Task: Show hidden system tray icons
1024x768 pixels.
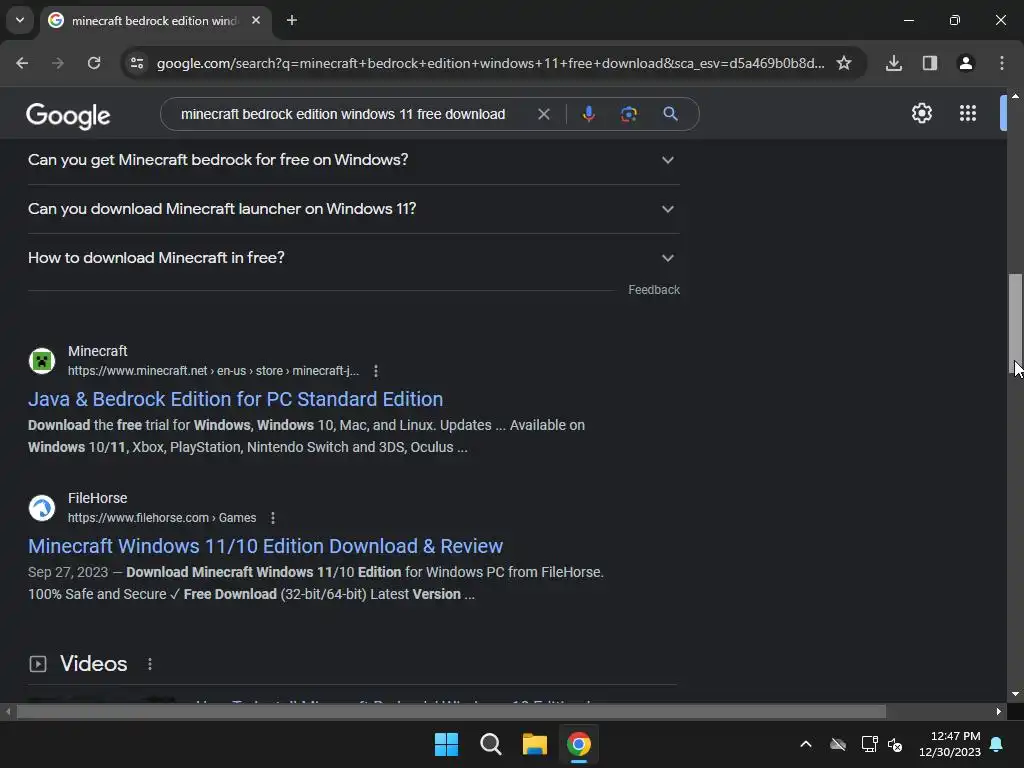Action: point(806,744)
